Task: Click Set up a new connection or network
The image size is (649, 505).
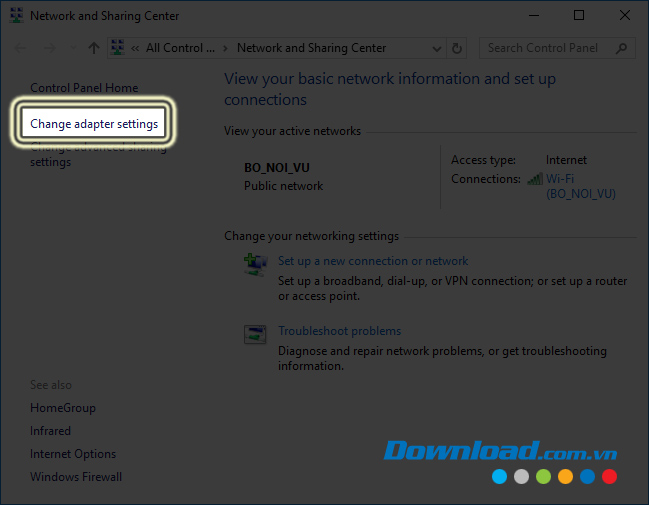Action: pyautogui.click(x=373, y=261)
